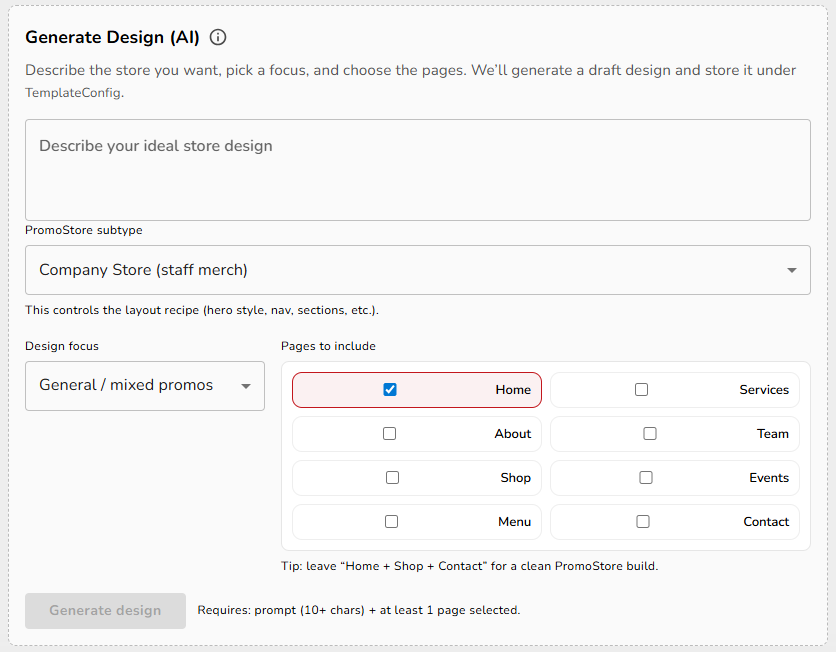The image size is (836, 652).
Task: Click the info icon beside Generate Design (AI)
Action: click(x=218, y=38)
